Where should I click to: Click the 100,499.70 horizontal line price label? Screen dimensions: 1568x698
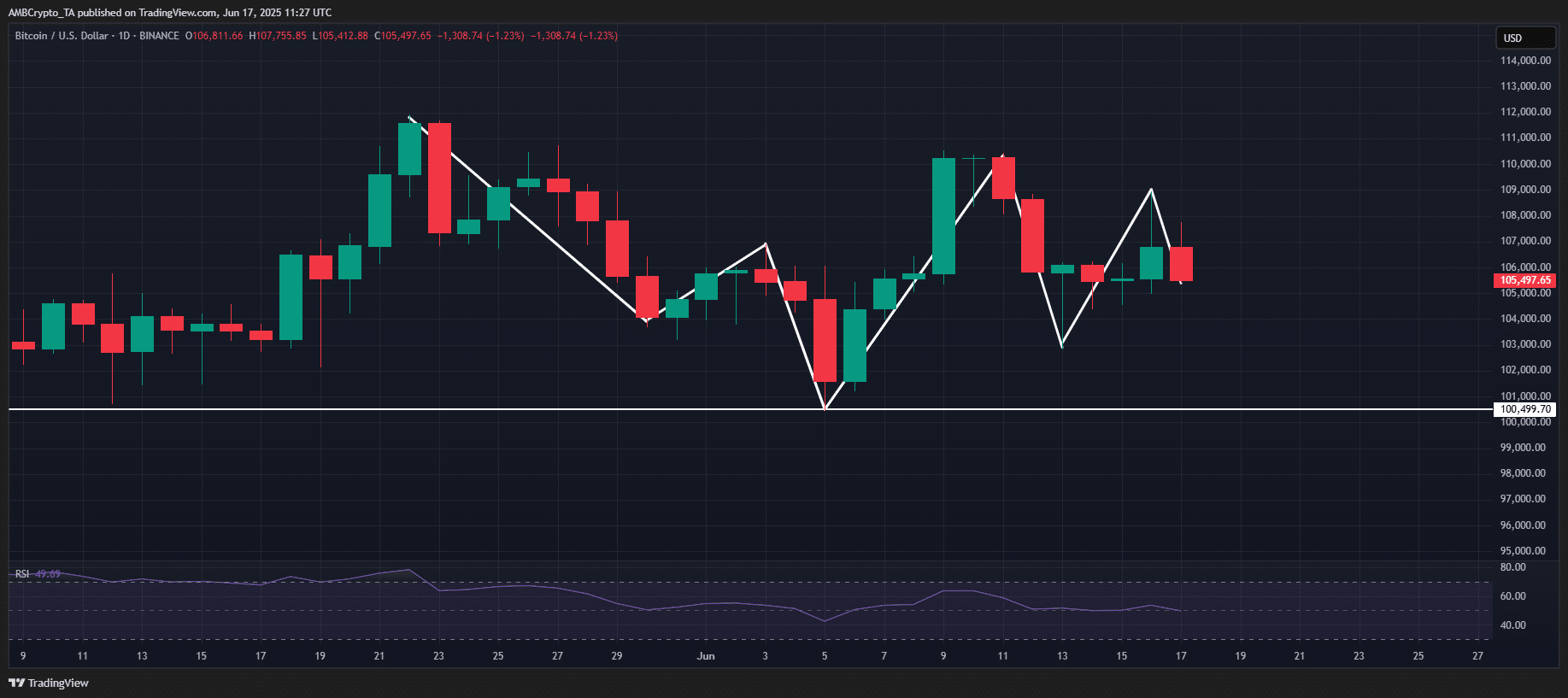[x=1525, y=409]
